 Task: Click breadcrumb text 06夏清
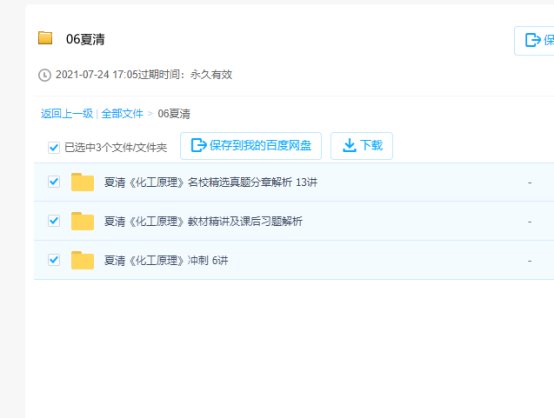[174, 113]
